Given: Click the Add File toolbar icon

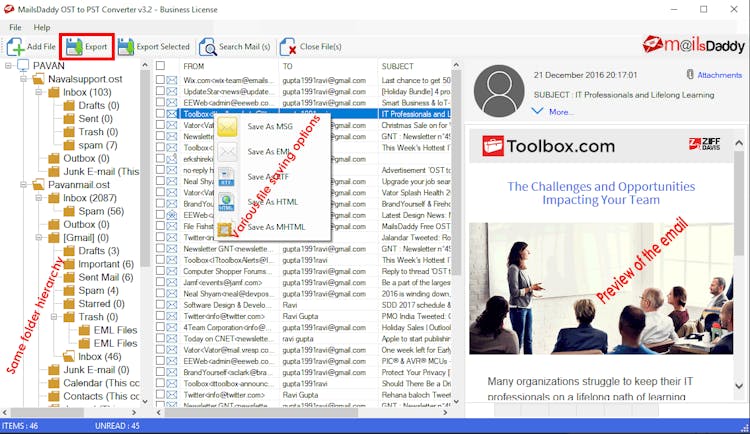Looking at the screenshot, I should pyautogui.click(x=15, y=47).
